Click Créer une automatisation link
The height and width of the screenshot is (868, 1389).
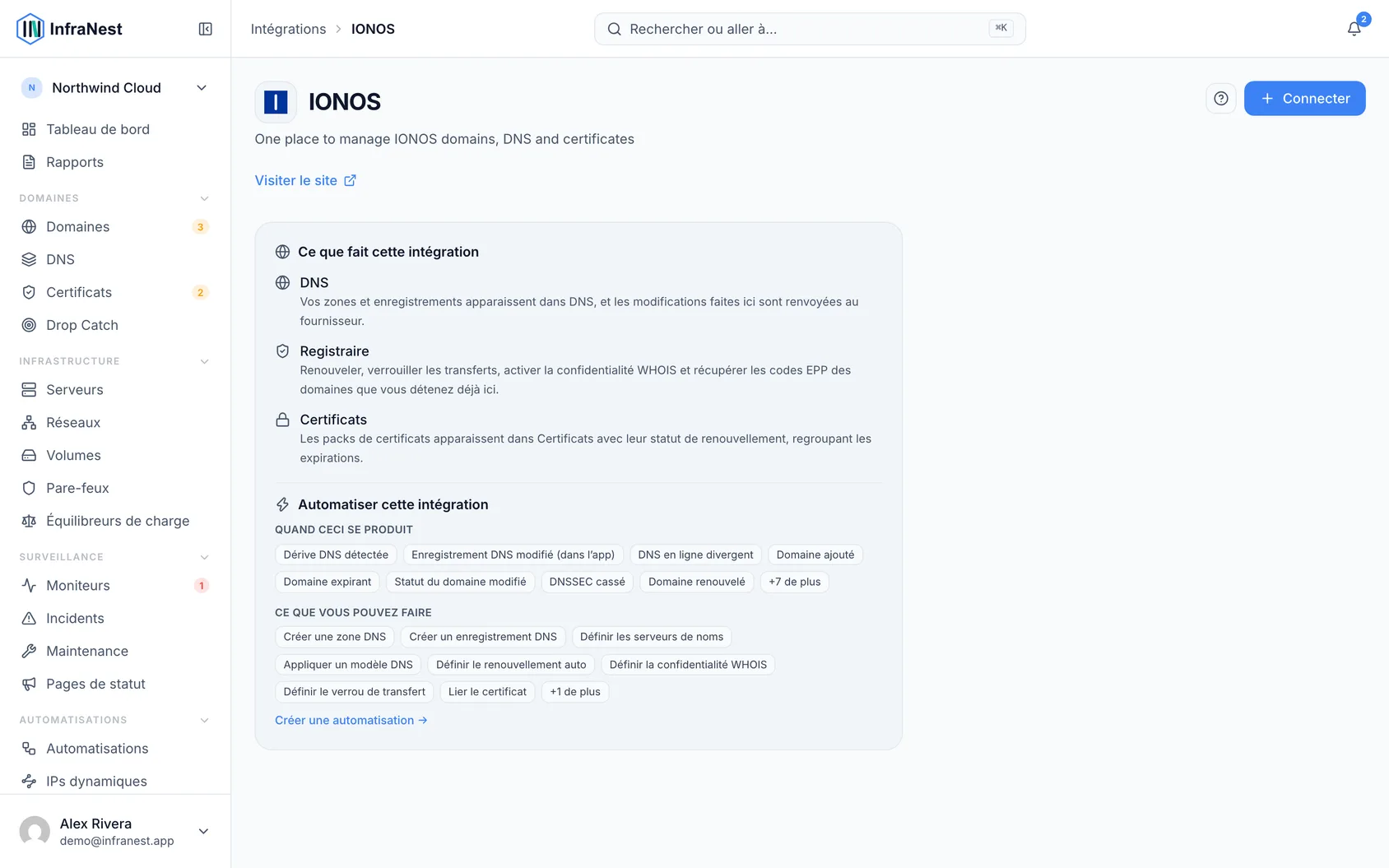click(x=351, y=720)
